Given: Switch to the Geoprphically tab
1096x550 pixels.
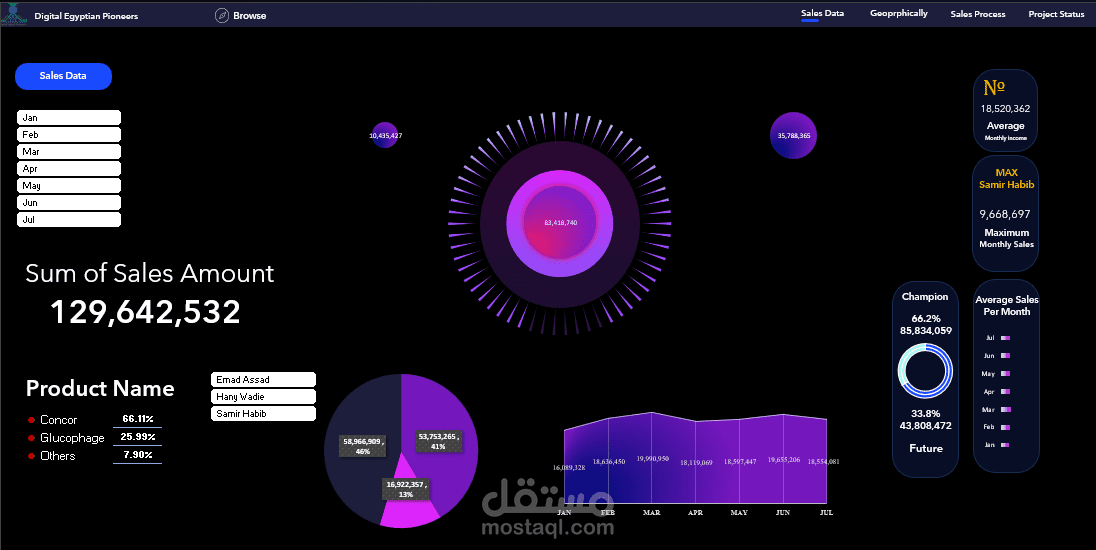Looking at the screenshot, I should point(898,13).
